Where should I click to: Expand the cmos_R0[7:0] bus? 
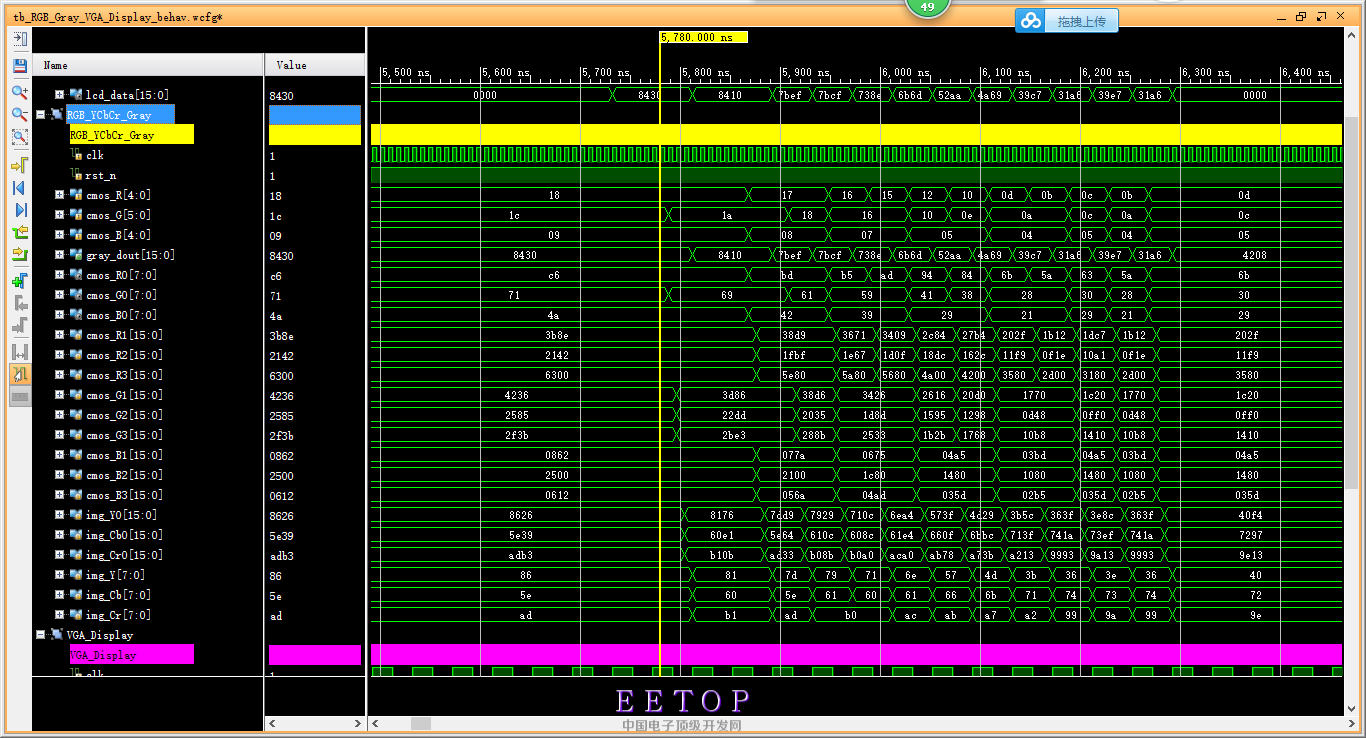(59, 275)
